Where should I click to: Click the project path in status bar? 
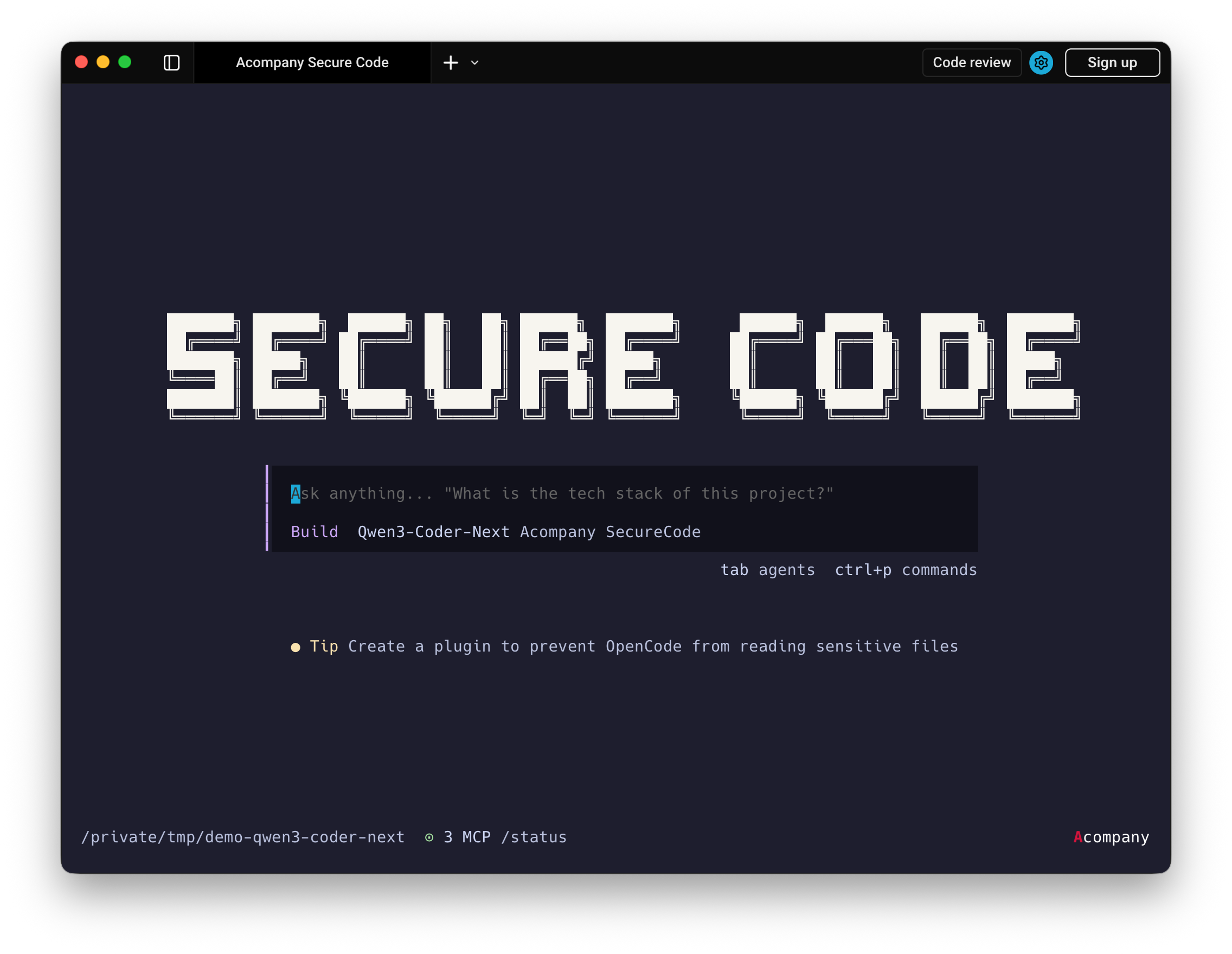(x=242, y=837)
